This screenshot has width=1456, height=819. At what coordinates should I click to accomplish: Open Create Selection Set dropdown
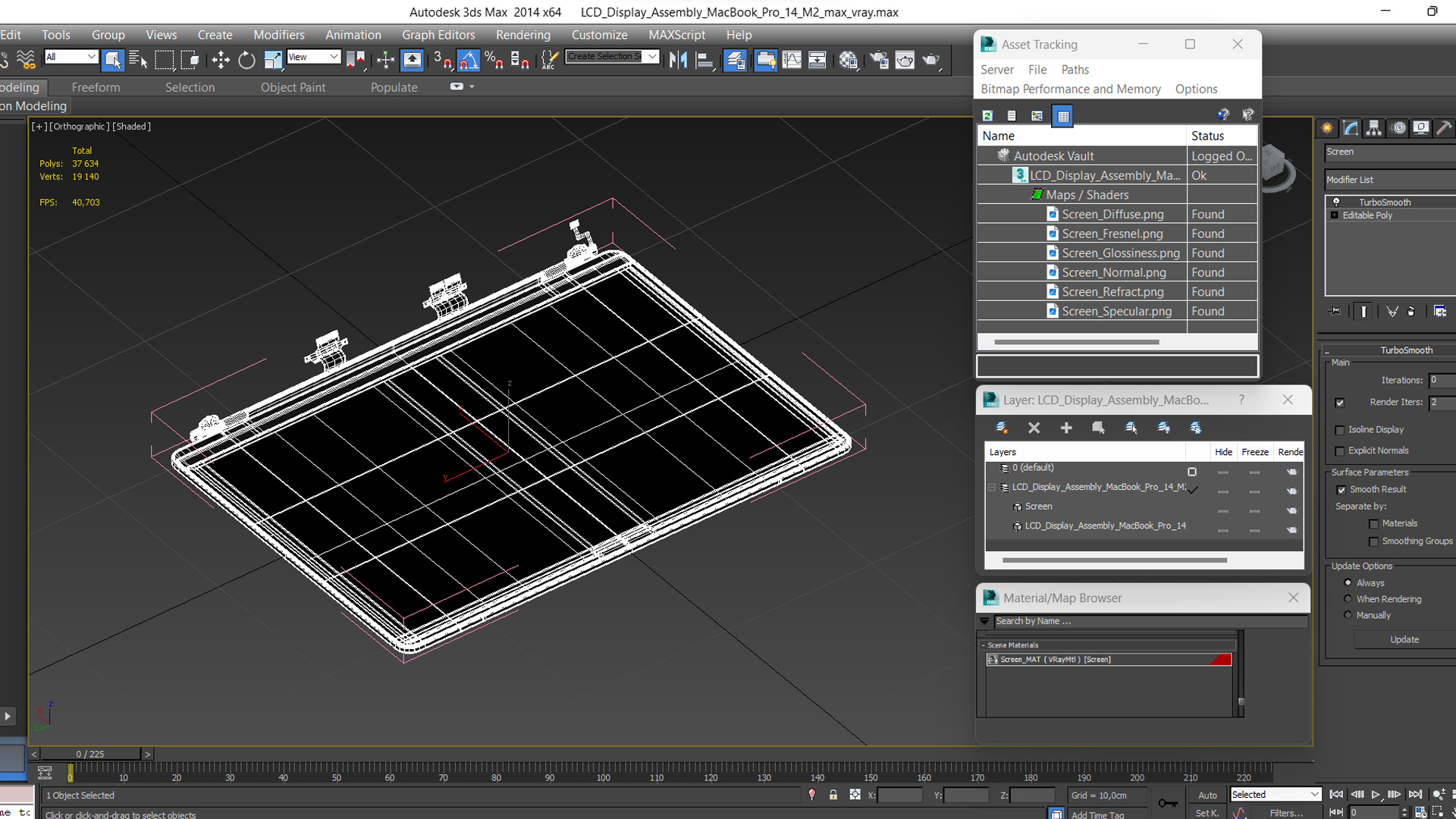[612, 57]
